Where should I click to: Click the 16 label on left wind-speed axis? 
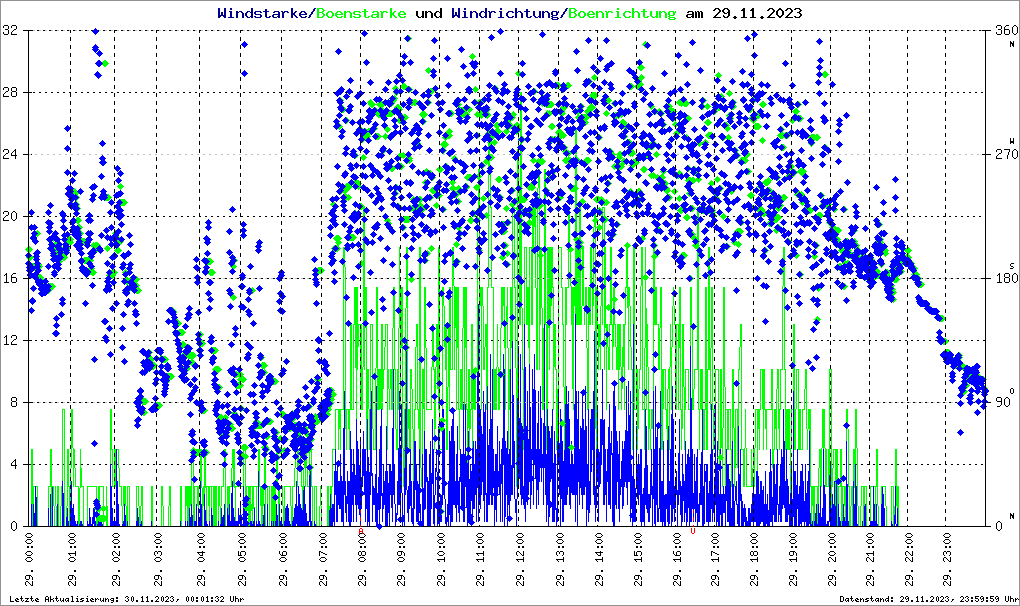11,279
